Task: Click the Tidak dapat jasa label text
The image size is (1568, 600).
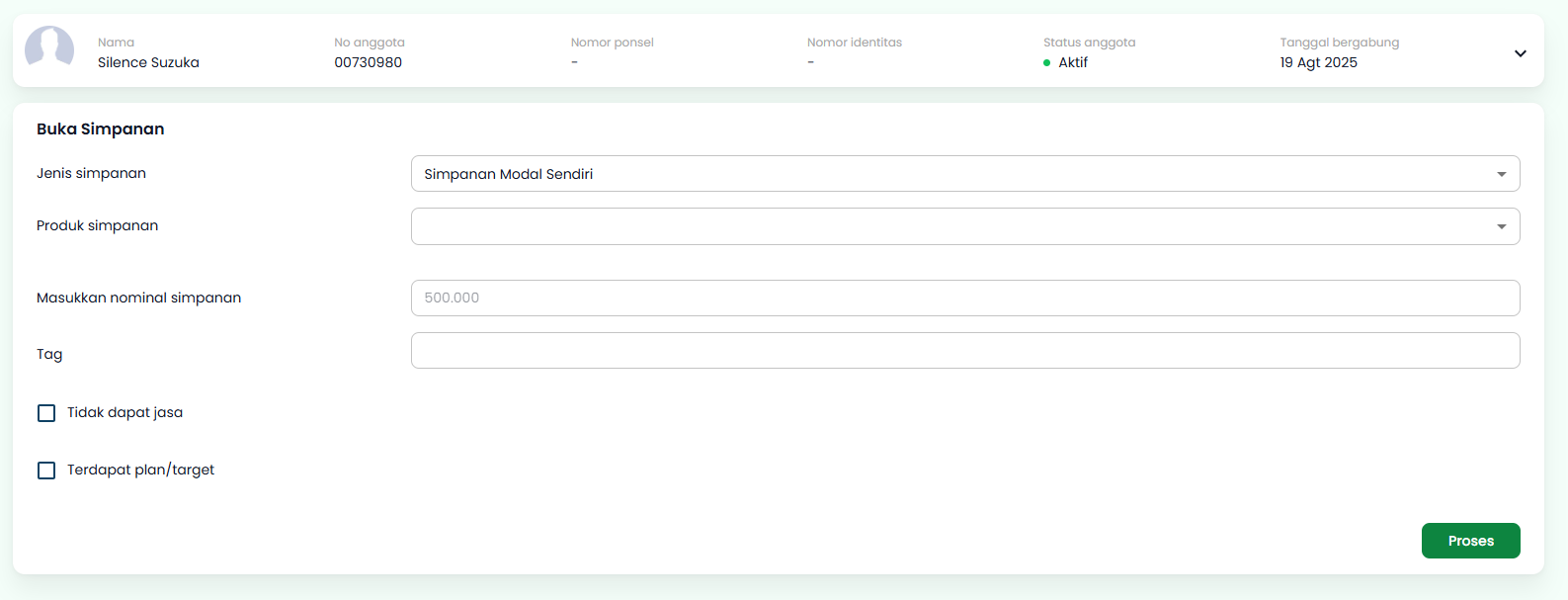Action: [x=124, y=413]
